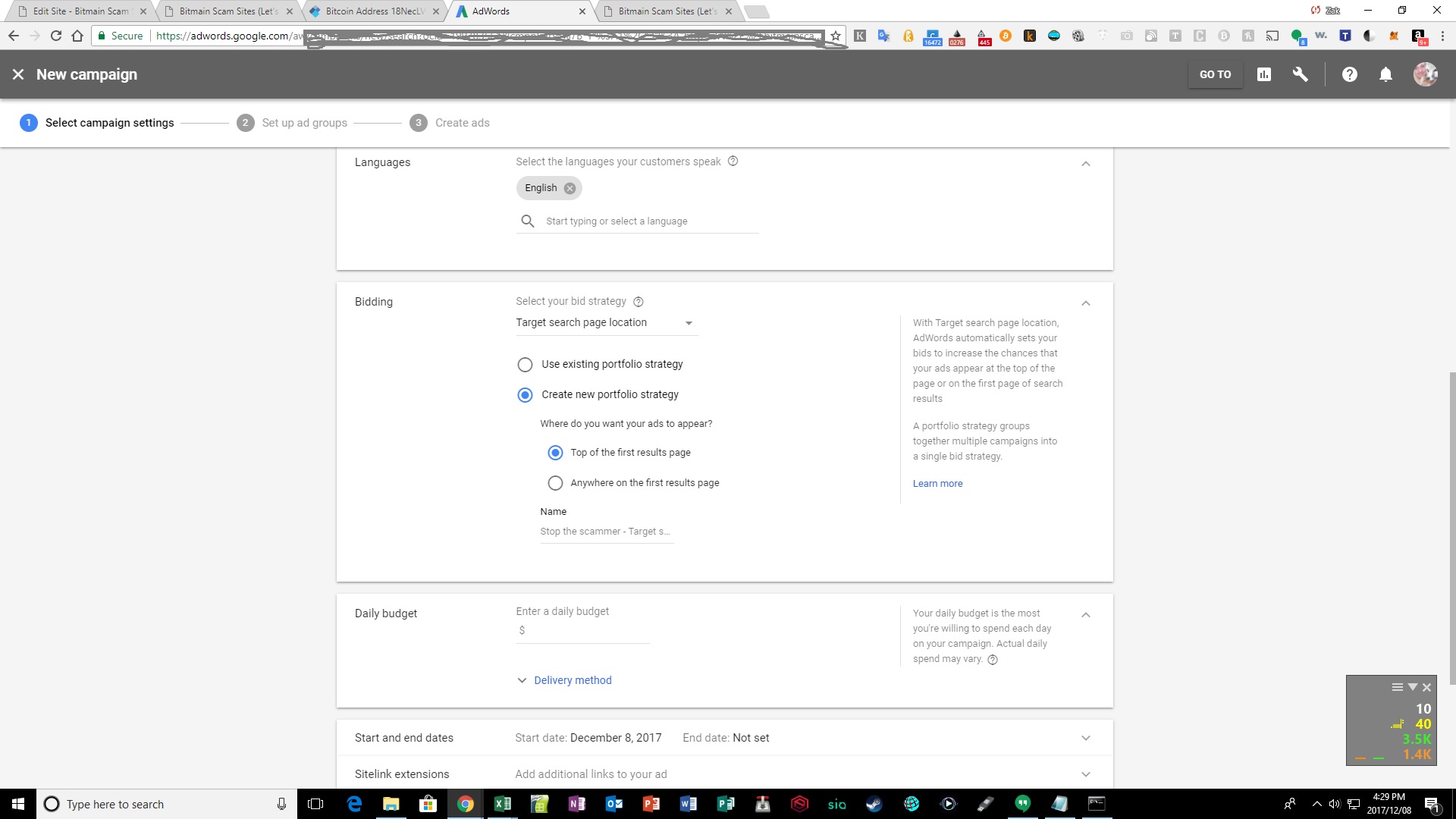Switch to Bitcoin Address browser tab
Image resolution: width=1456 pixels, height=819 pixels.
click(x=374, y=11)
